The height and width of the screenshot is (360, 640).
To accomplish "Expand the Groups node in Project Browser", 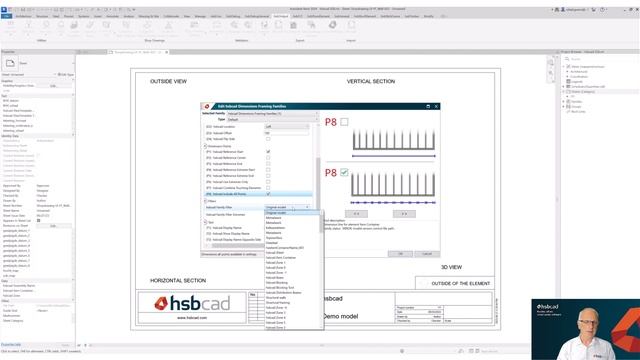I will tap(564, 106).
